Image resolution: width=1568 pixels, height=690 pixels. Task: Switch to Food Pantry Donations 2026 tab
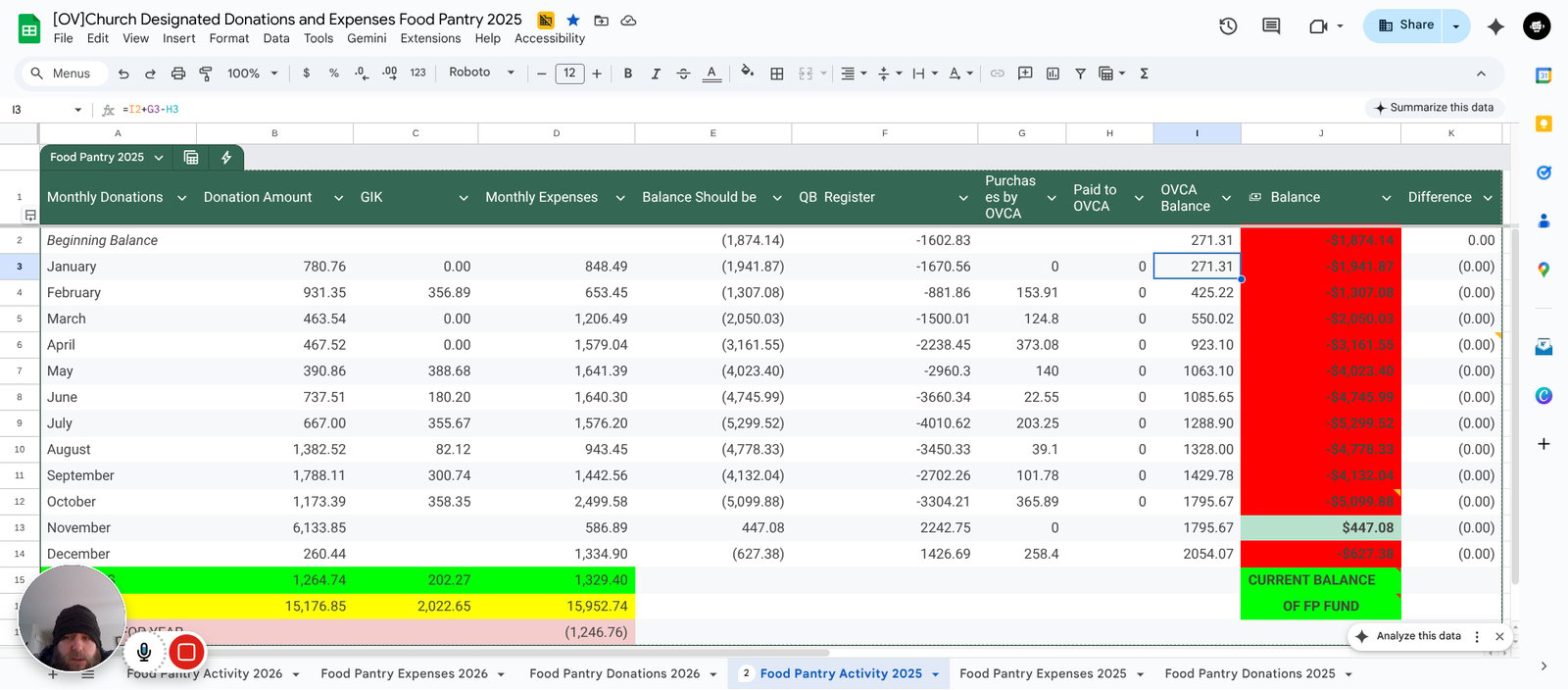614,674
